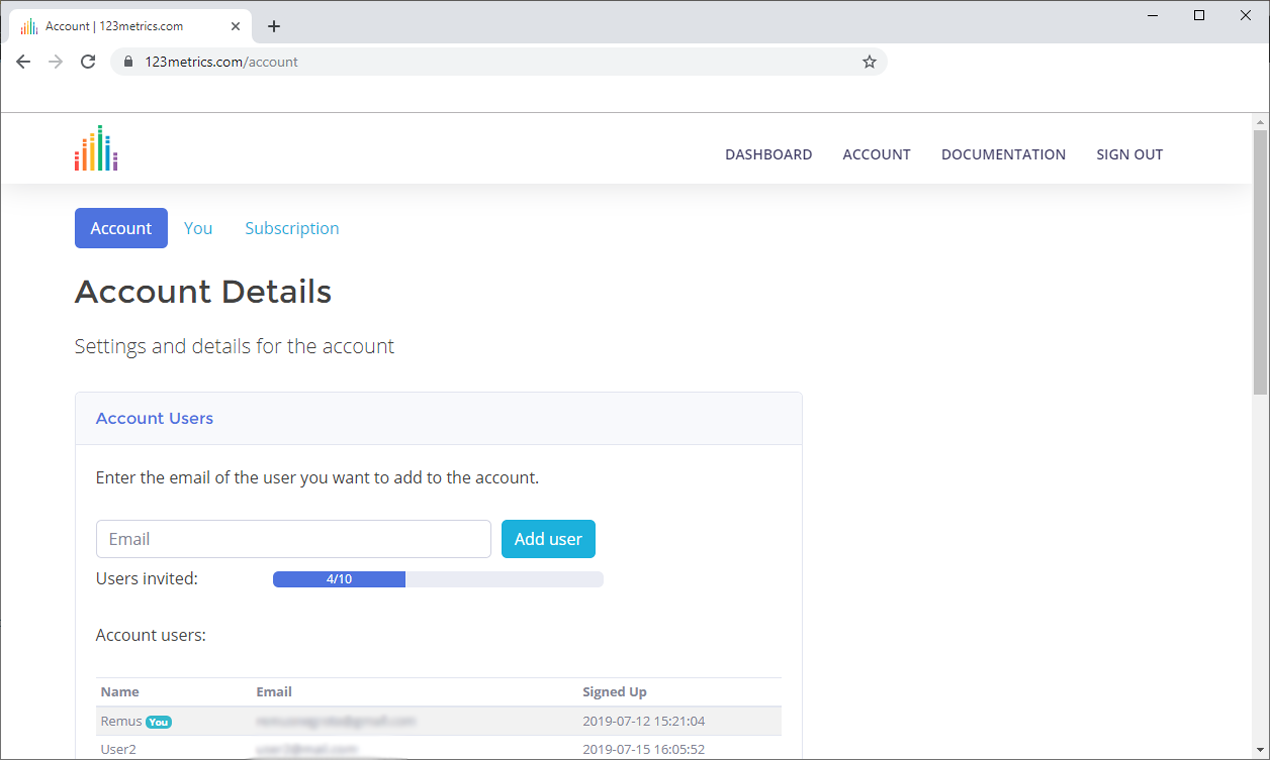This screenshot has width=1270, height=760.
Task: Click the Remus user name
Action: point(121,721)
